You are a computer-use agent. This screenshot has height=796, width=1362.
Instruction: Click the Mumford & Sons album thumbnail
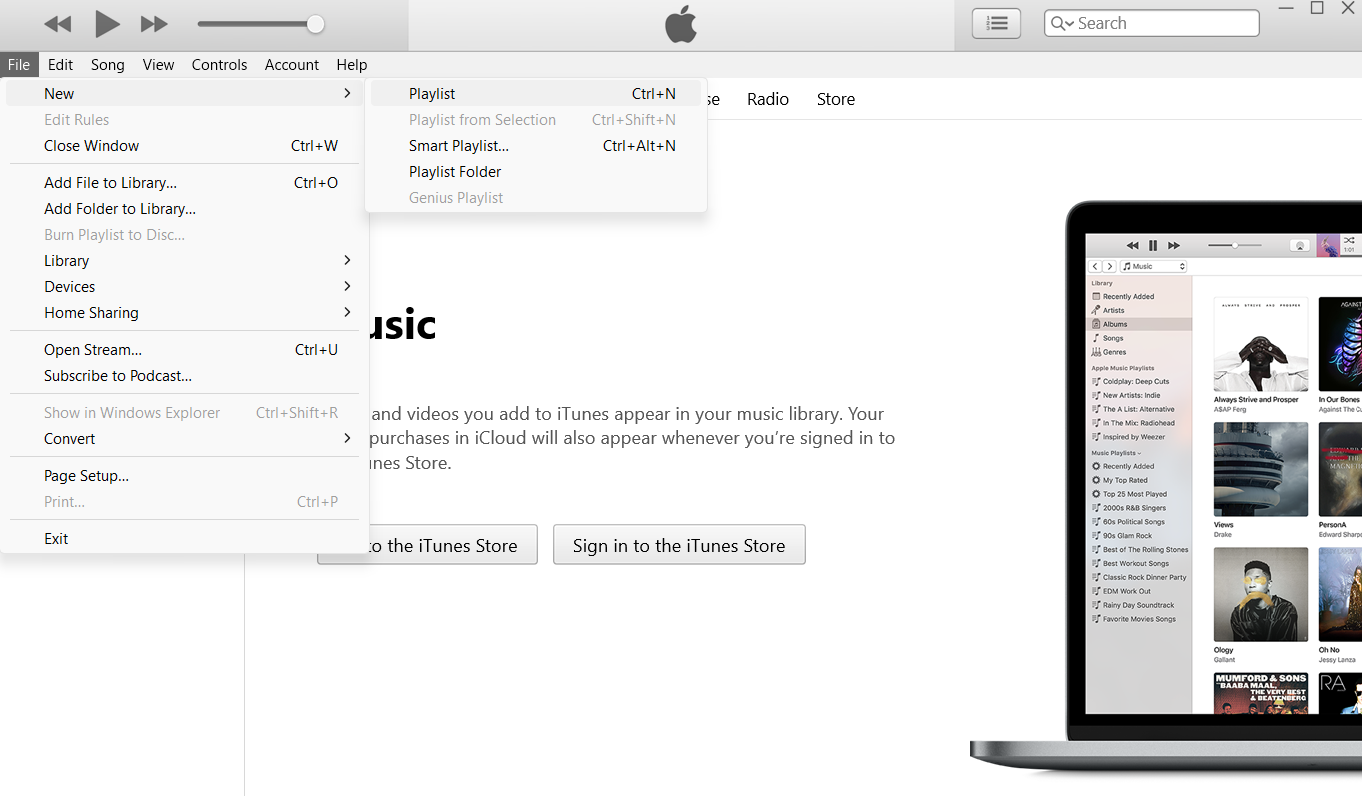click(x=1261, y=693)
